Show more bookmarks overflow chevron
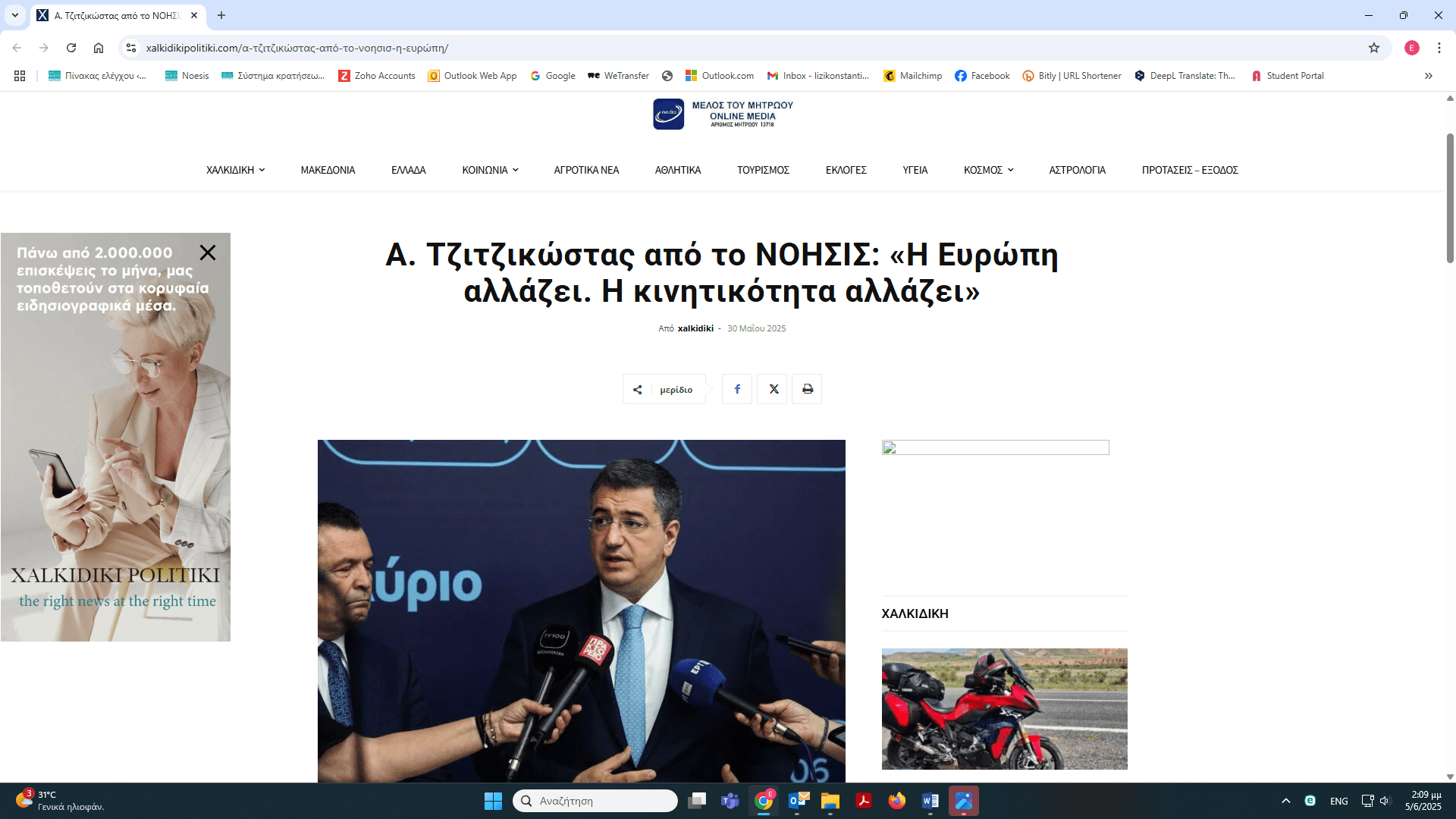Screen dimensions: 1456x819 tap(1428, 76)
